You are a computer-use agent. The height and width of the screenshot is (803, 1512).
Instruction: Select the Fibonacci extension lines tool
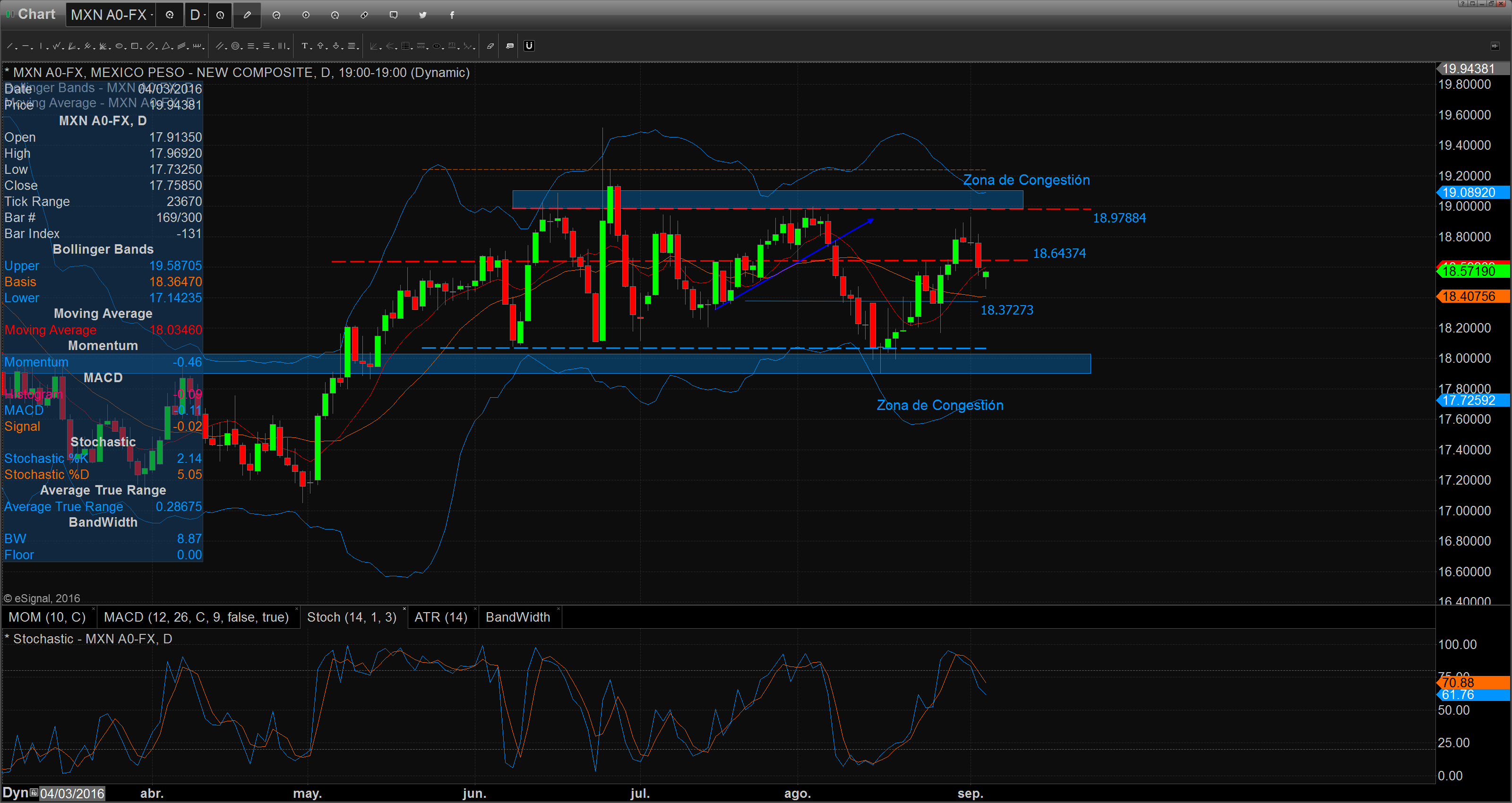pyautogui.click(x=266, y=46)
